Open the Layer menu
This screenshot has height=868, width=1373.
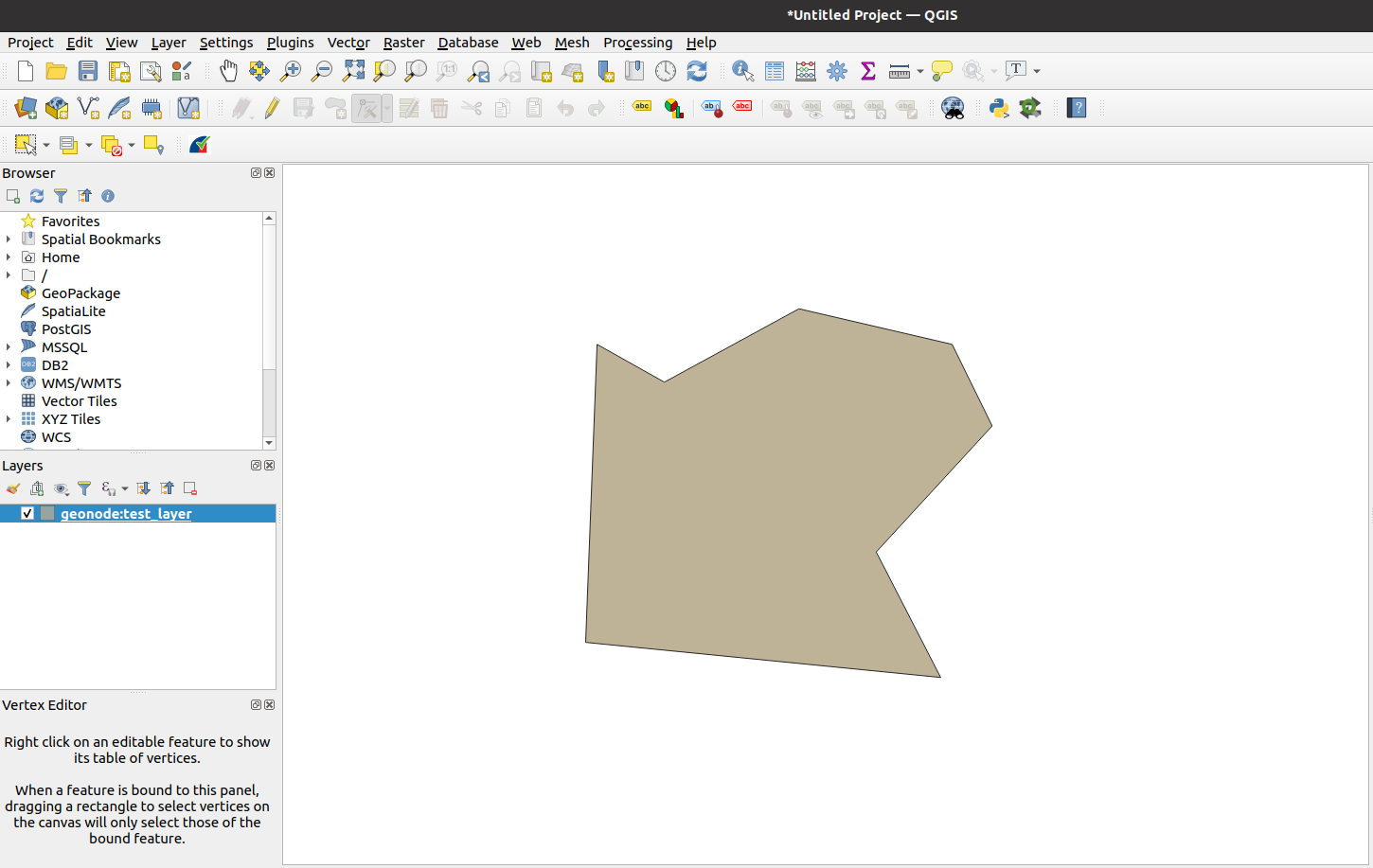[169, 43]
